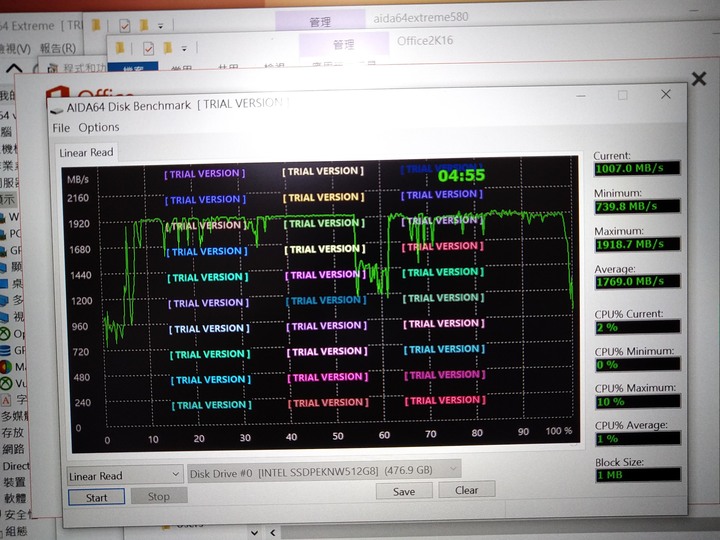Screen dimensions: 720x540
Task: Open the Options menu
Action: pyautogui.click(x=99, y=127)
